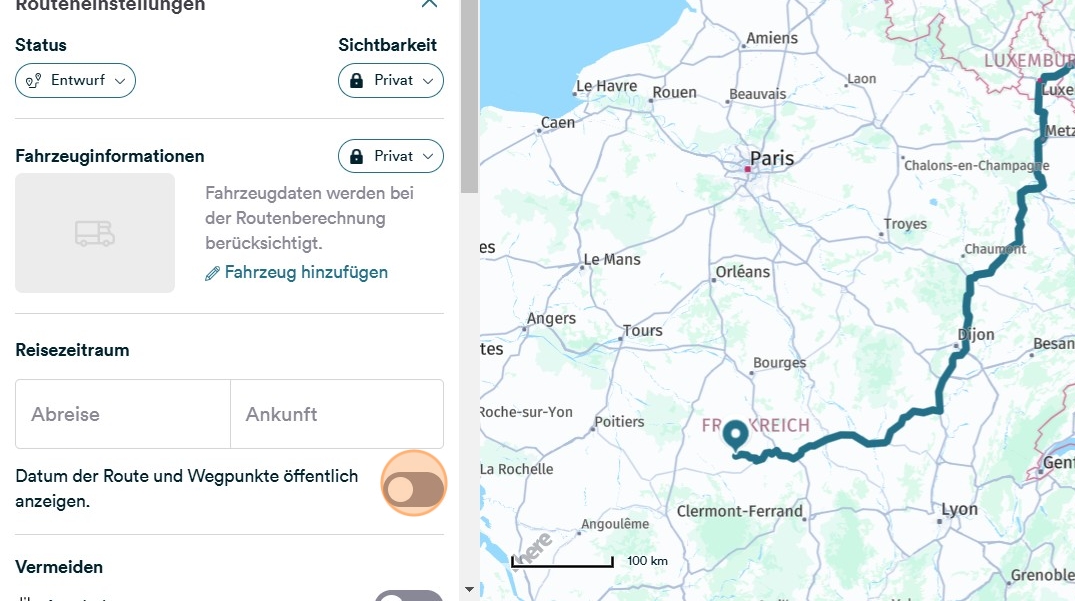Click the lock icon under Sichtbarkeit

(x=357, y=81)
